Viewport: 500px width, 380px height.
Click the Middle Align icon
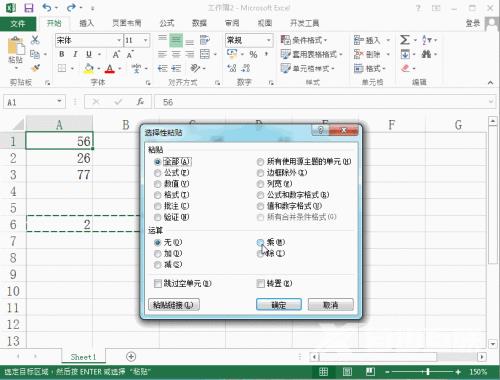click(176, 40)
